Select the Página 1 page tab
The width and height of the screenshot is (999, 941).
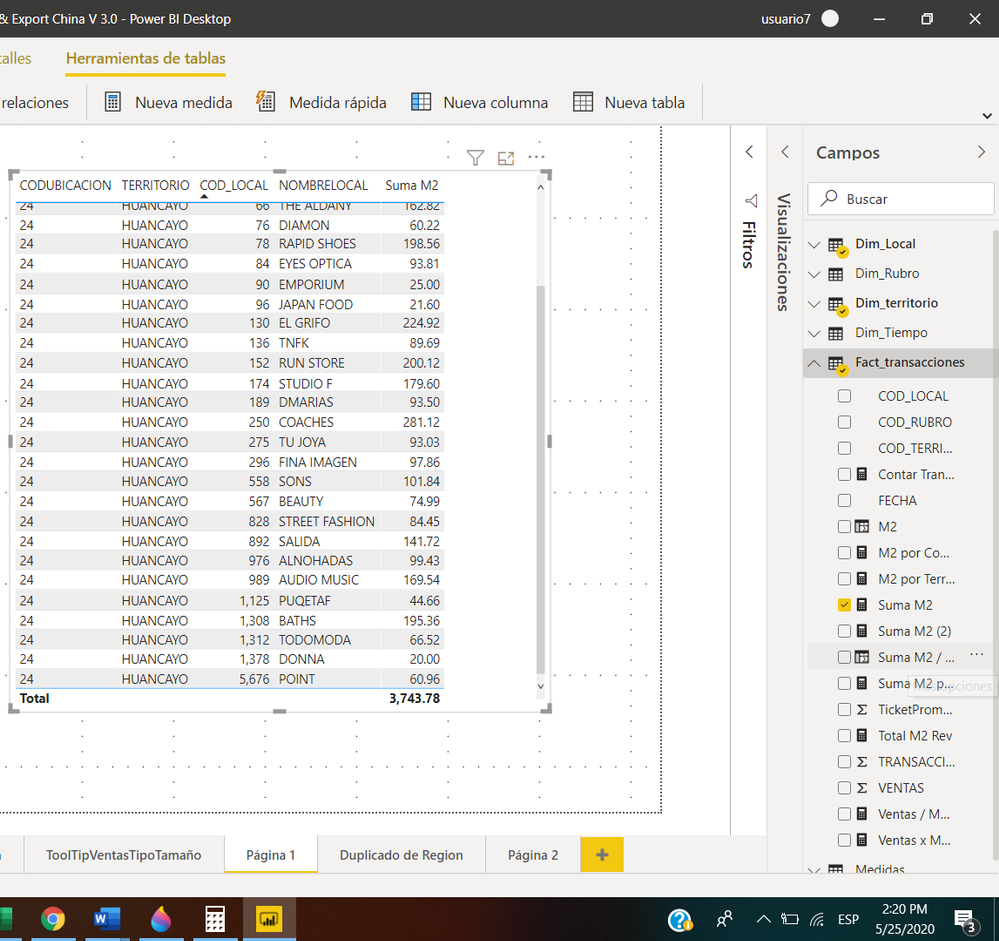click(271, 855)
